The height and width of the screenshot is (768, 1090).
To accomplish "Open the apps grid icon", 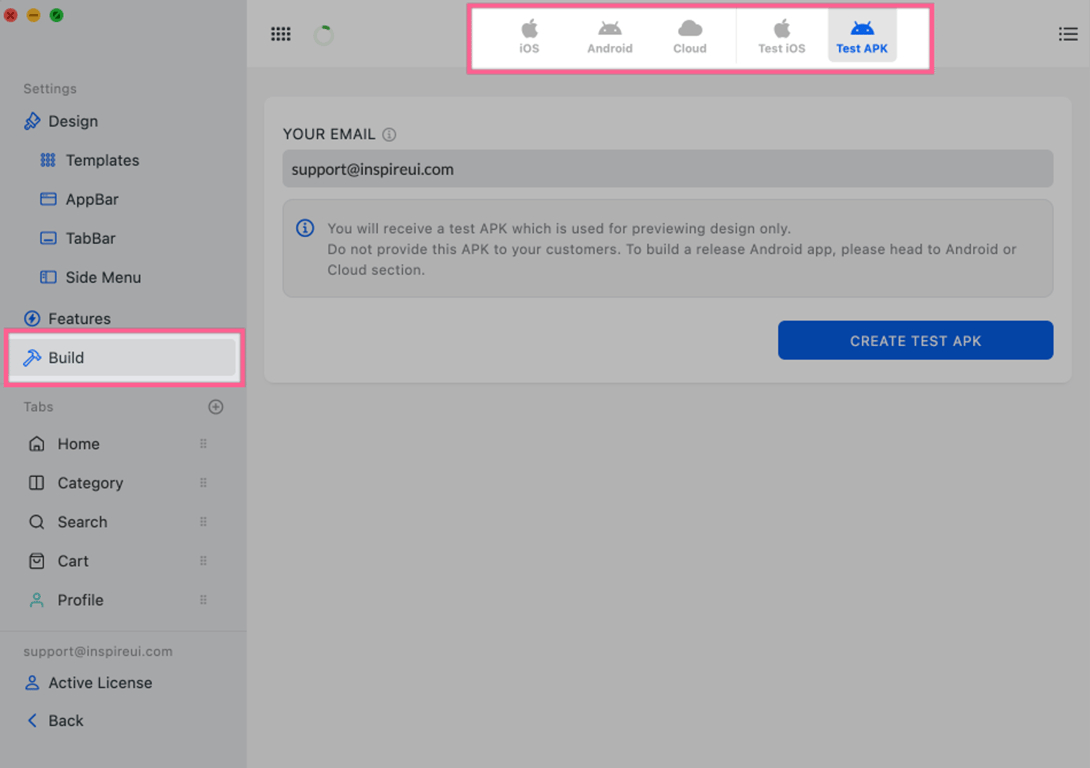I will [281, 34].
